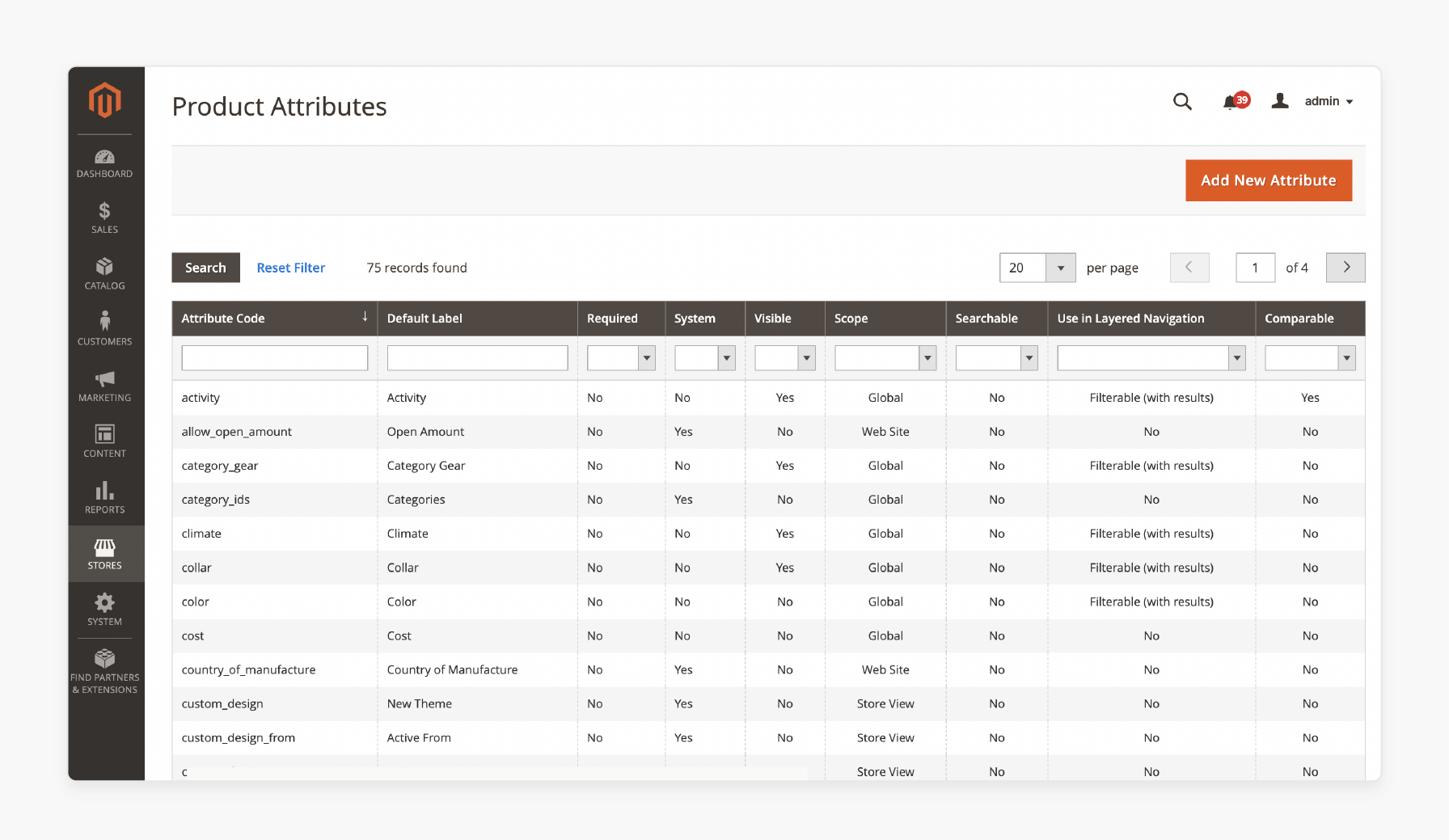Open the collar attribute row
Image resolution: width=1449 pixels, height=840 pixels.
pos(768,568)
